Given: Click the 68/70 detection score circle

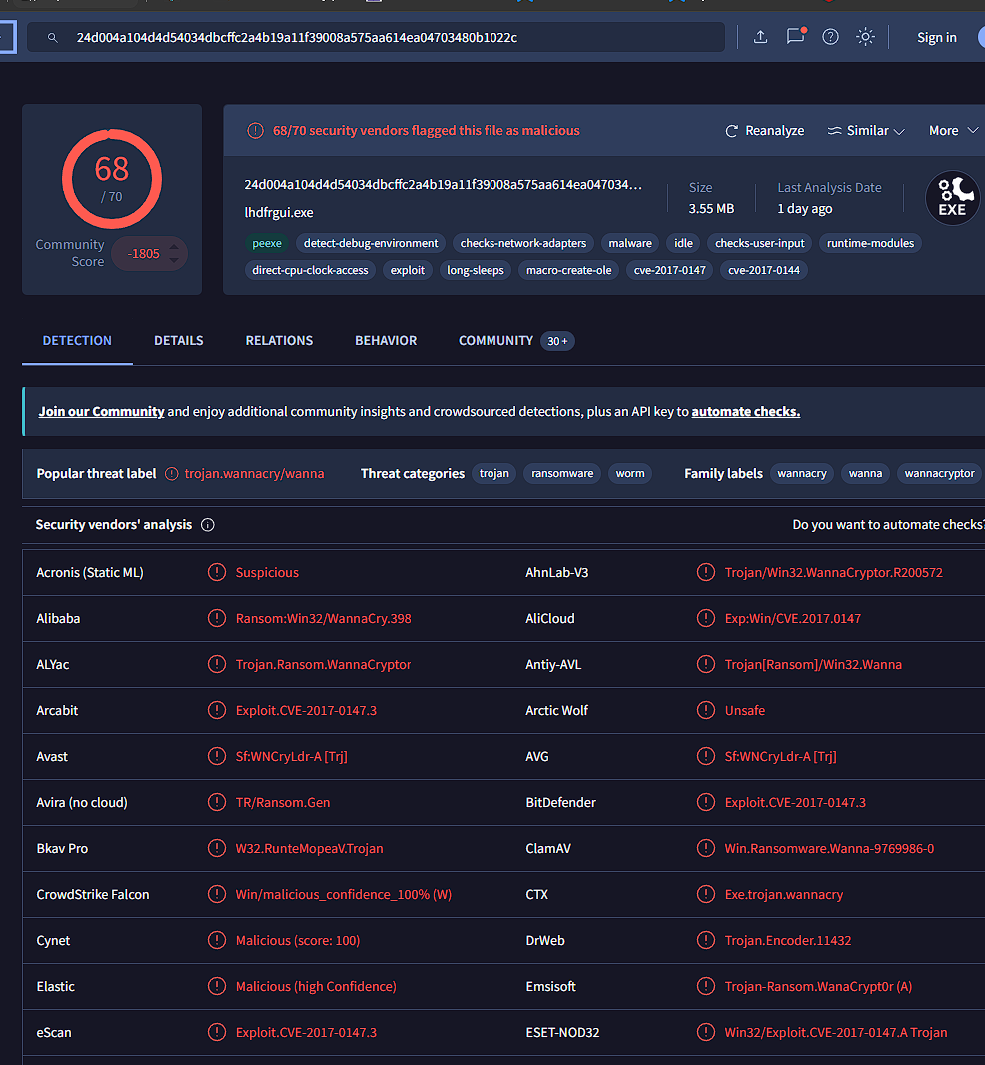Looking at the screenshot, I should pyautogui.click(x=112, y=179).
